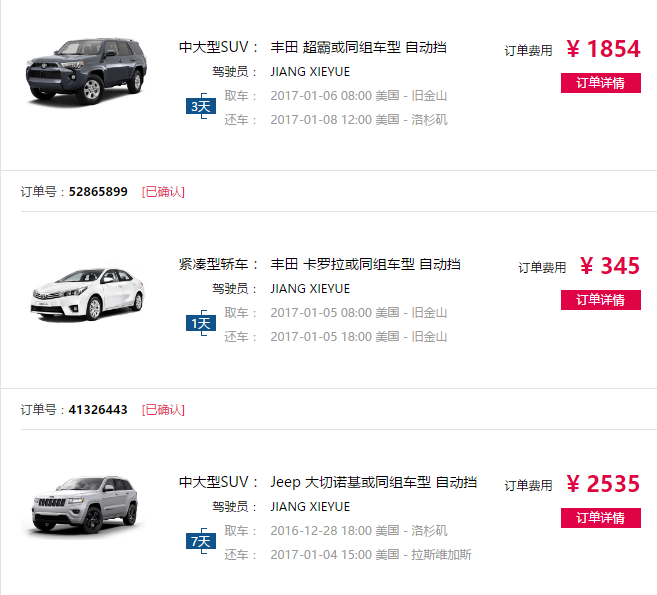Select order number 52865899
The width and height of the screenshot is (657, 595).
click(98, 191)
